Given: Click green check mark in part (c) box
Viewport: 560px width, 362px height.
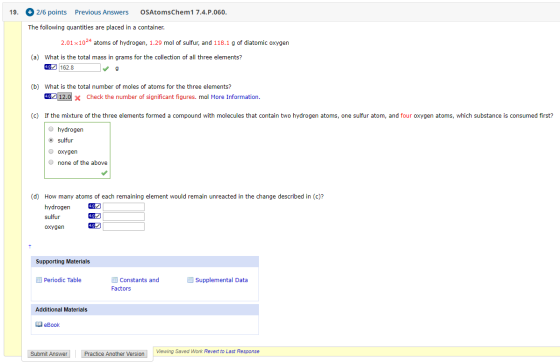Looking at the screenshot, I should [x=104, y=173].
